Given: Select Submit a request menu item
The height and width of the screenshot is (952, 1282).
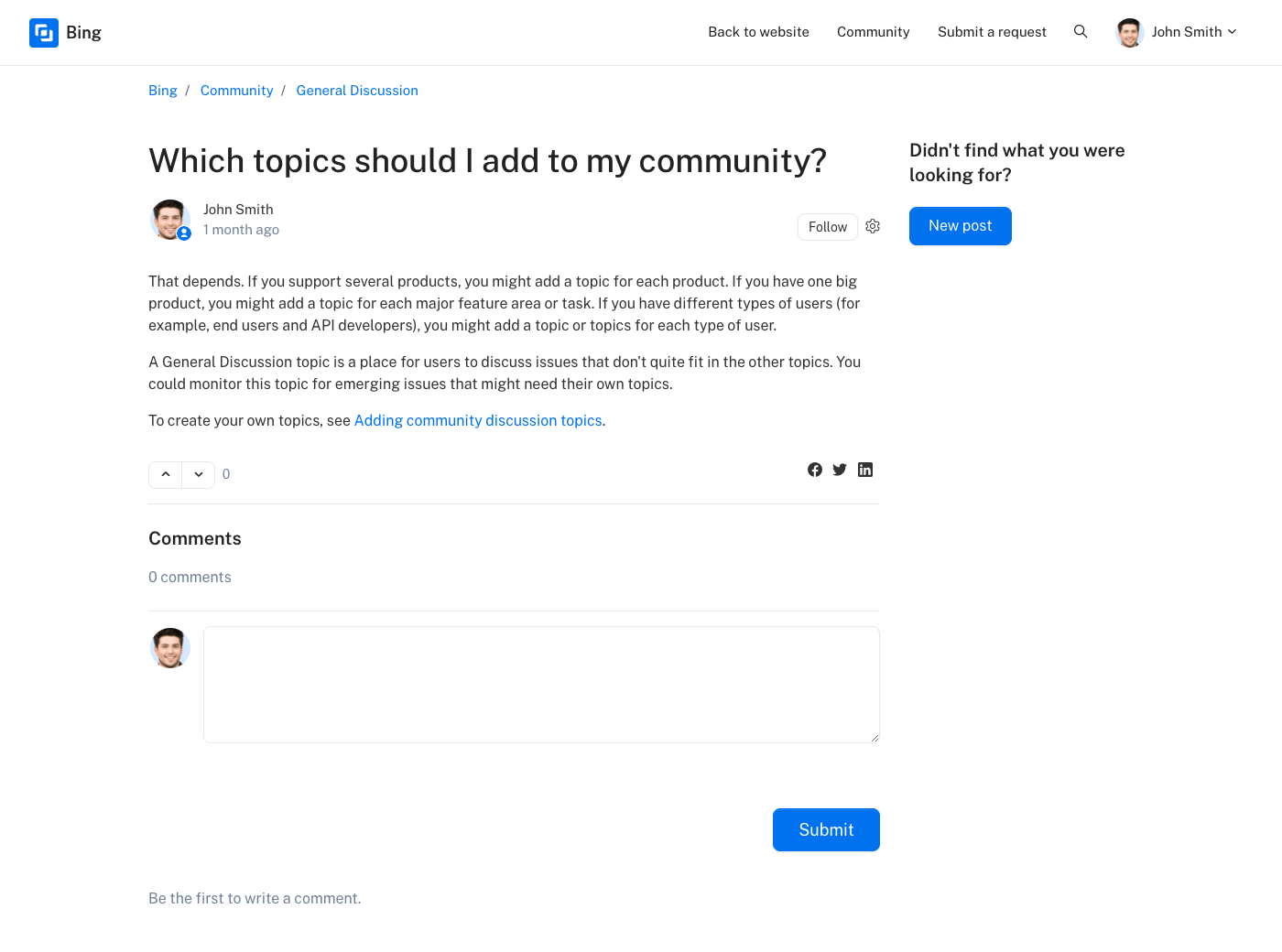Looking at the screenshot, I should (x=992, y=32).
